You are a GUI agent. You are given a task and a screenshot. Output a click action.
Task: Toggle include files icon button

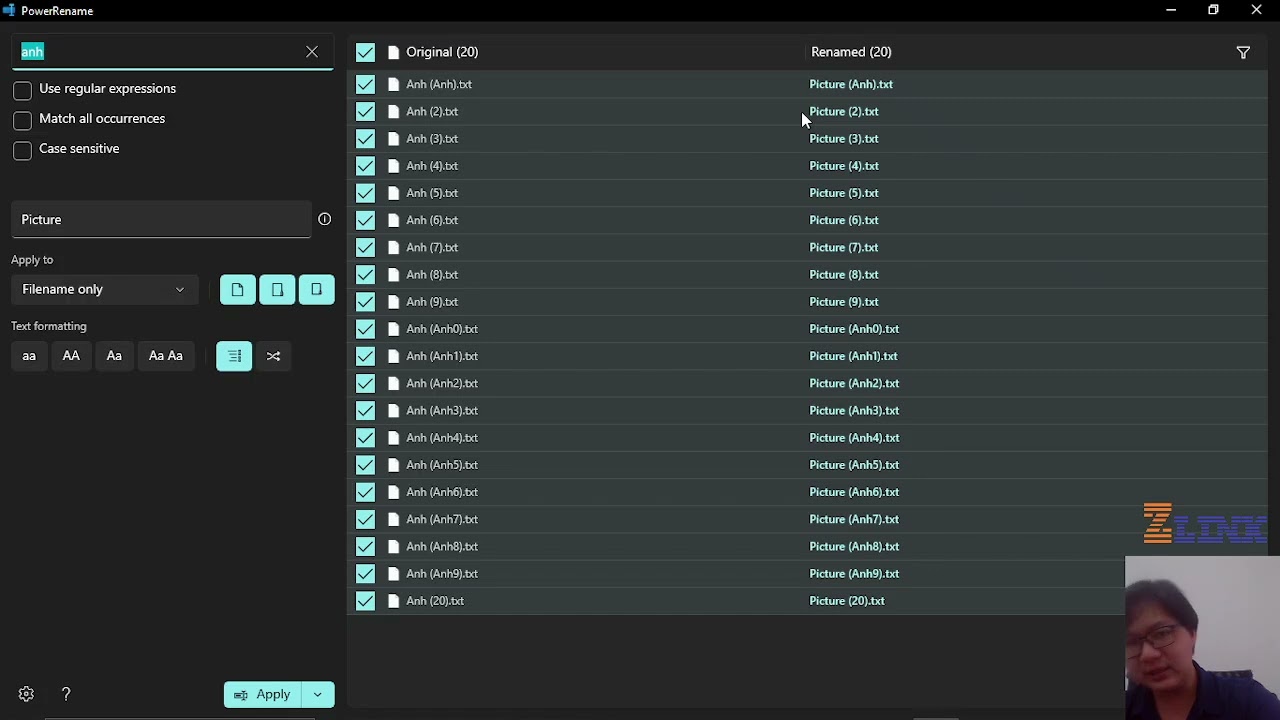click(x=237, y=289)
